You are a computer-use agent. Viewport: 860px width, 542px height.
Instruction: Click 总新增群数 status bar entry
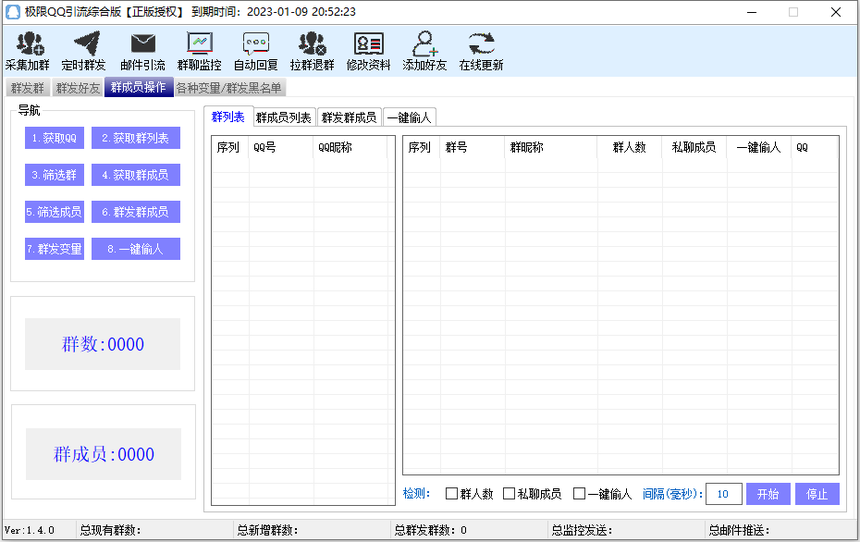pyautogui.click(x=267, y=530)
